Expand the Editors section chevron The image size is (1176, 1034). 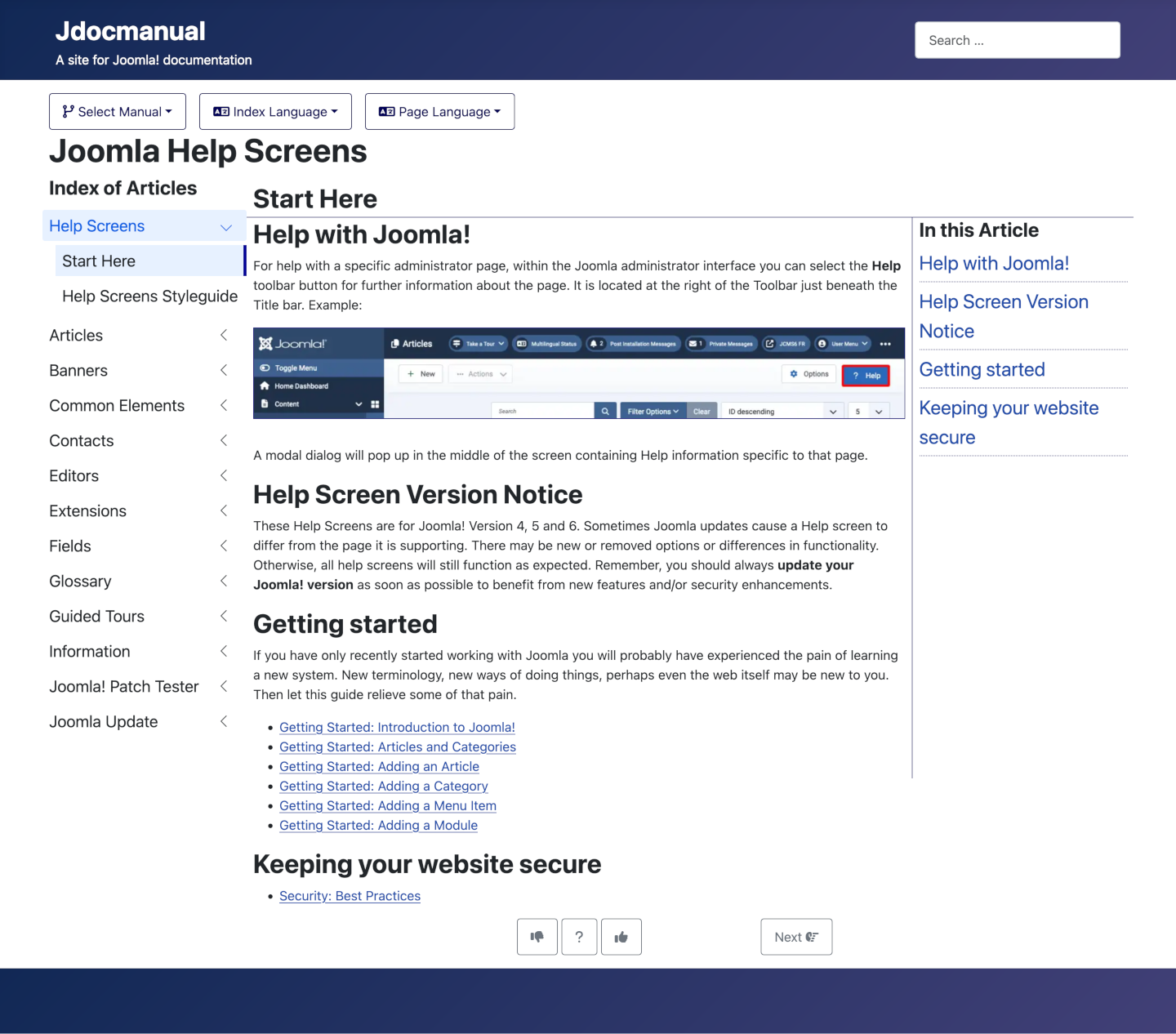point(224,475)
